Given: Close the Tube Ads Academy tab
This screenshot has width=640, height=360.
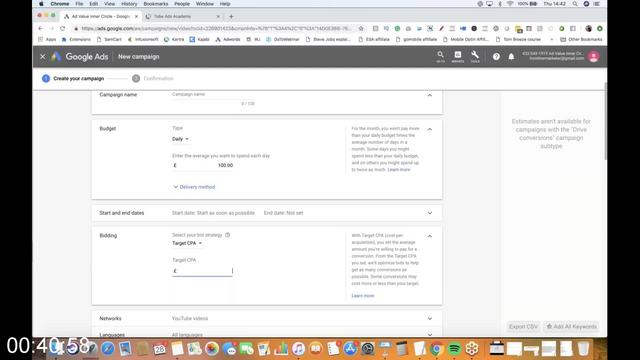Looking at the screenshot, I should point(218,16).
